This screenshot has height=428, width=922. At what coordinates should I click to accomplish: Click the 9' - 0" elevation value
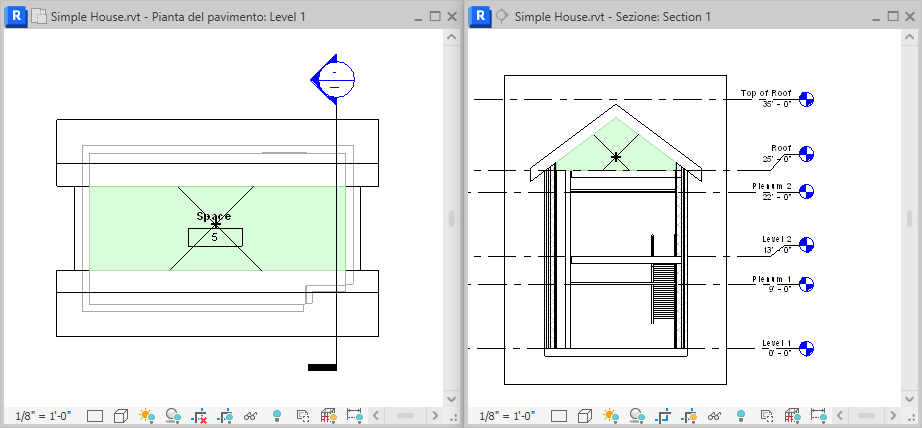click(780, 289)
